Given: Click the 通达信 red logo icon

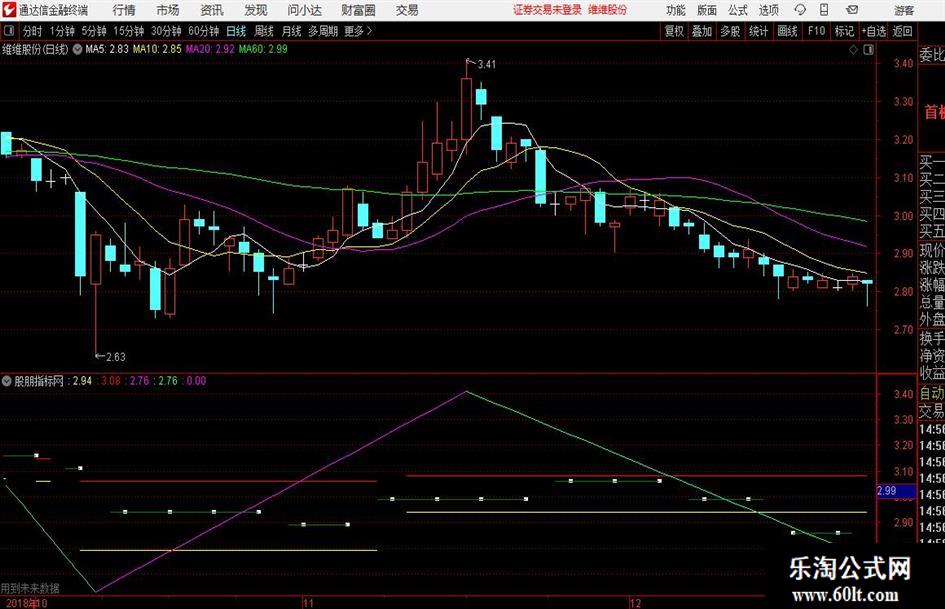Looking at the screenshot, I should point(8,10).
